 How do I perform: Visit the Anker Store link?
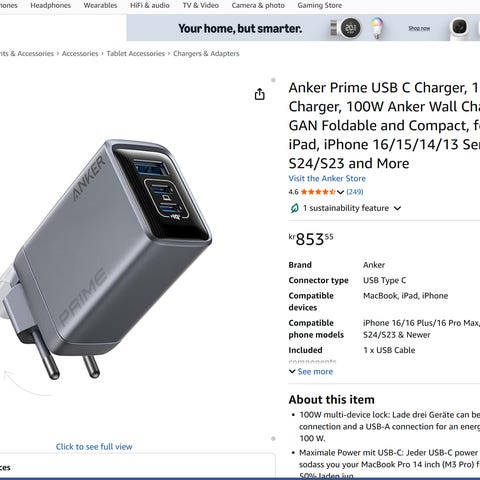coord(327,178)
